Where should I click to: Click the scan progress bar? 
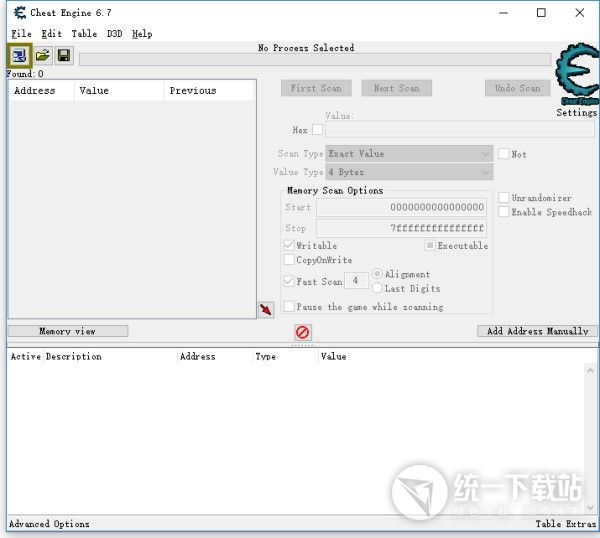(x=315, y=60)
